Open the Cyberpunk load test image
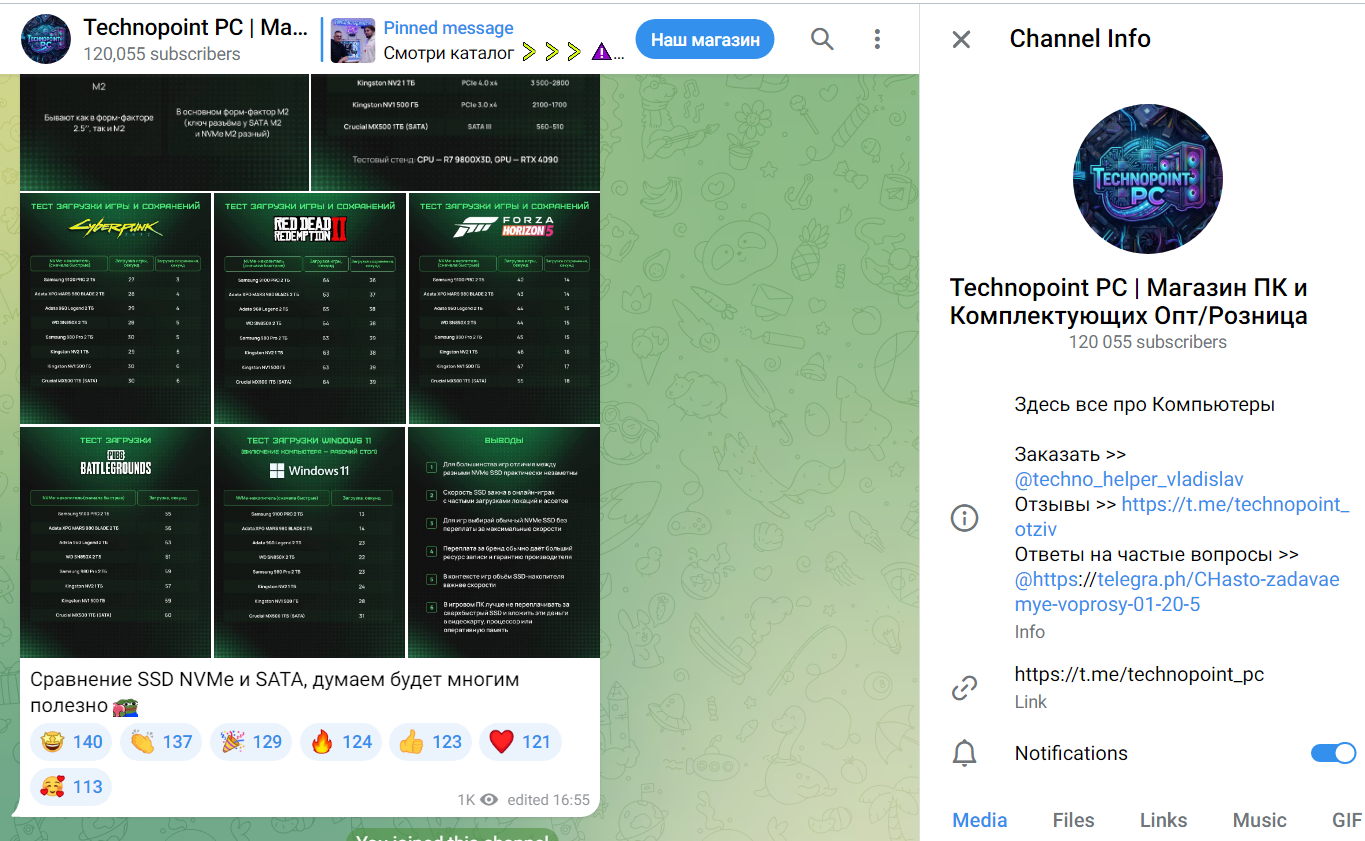Image resolution: width=1365 pixels, height=841 pixels. point(116,308)
